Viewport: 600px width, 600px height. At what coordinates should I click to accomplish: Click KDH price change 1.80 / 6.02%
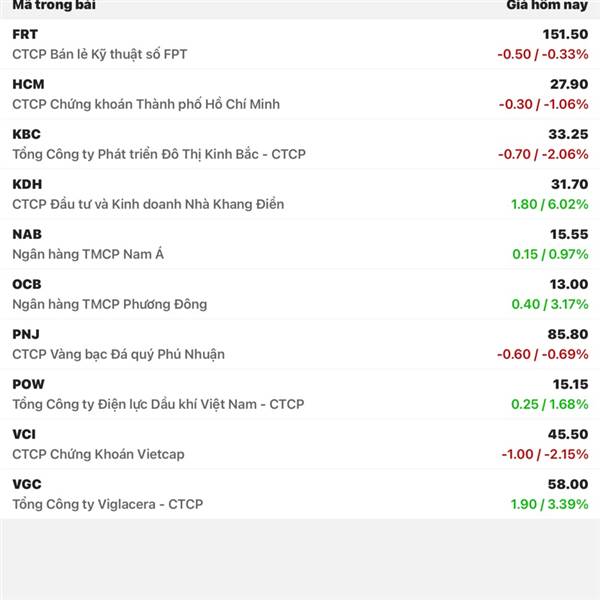click(x=549, y=204)
